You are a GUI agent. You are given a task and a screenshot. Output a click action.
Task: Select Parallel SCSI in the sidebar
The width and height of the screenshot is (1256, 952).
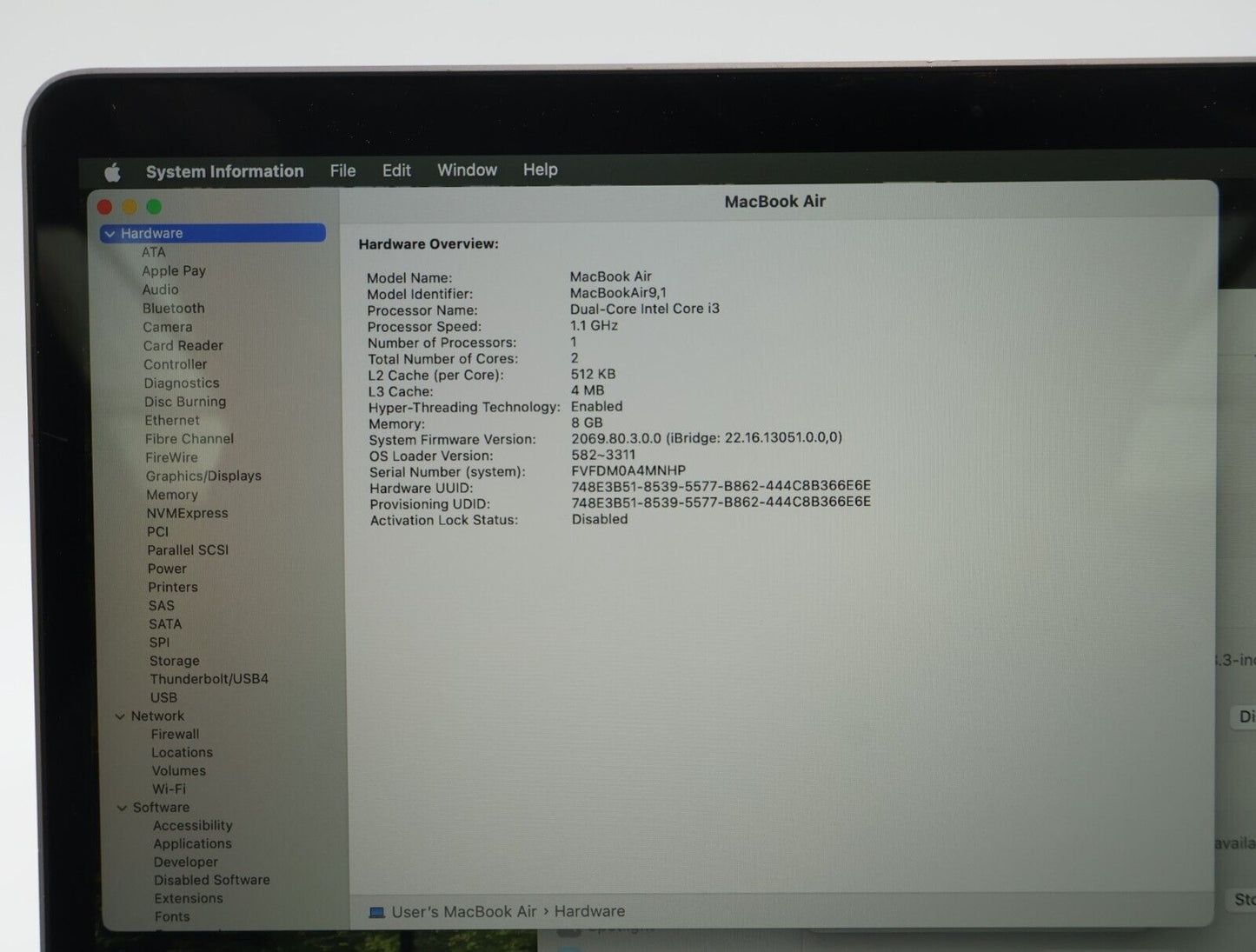[x=188, y=549]
